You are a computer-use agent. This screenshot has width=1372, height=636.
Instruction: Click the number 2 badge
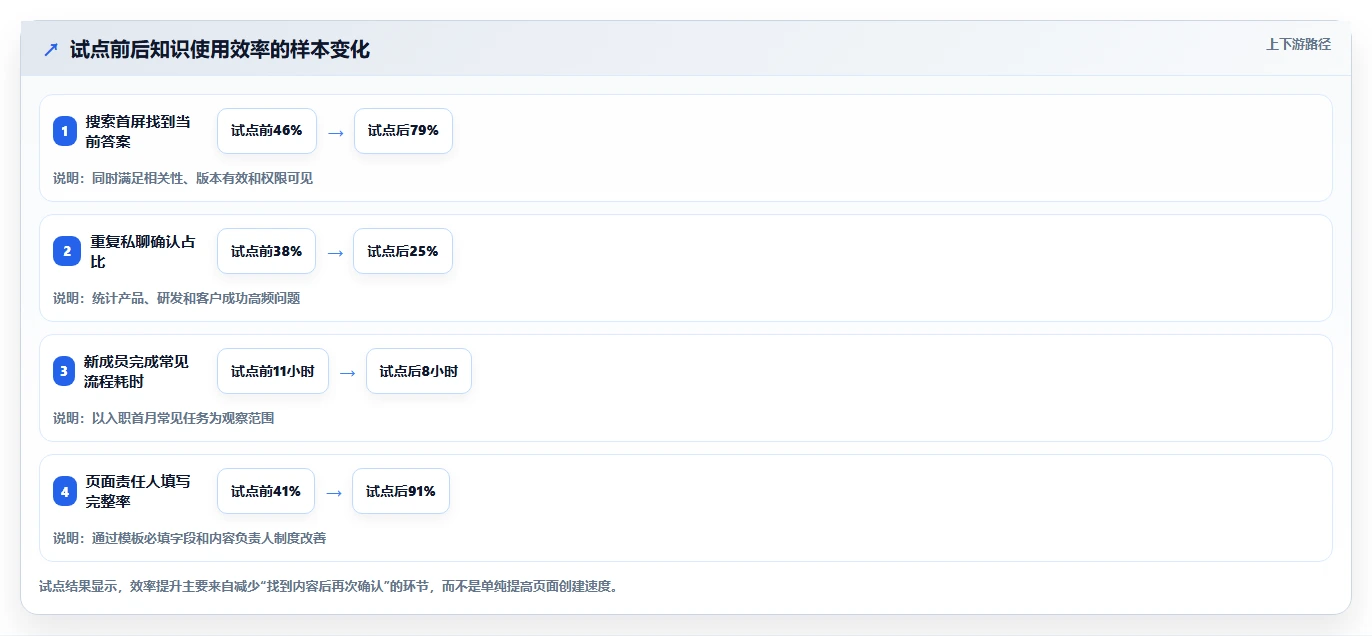tap(65, 251)
